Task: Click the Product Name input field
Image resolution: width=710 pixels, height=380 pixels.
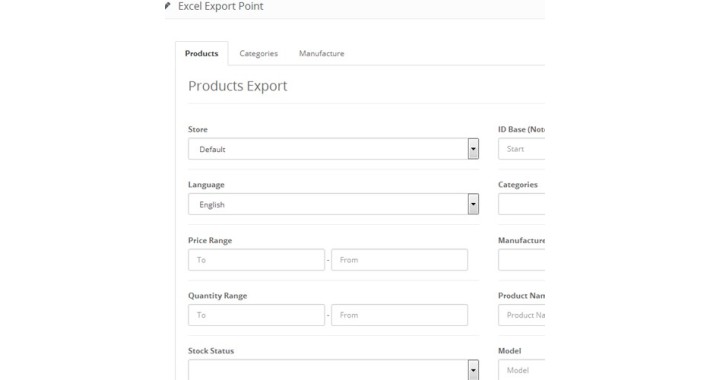Action: 522,315
